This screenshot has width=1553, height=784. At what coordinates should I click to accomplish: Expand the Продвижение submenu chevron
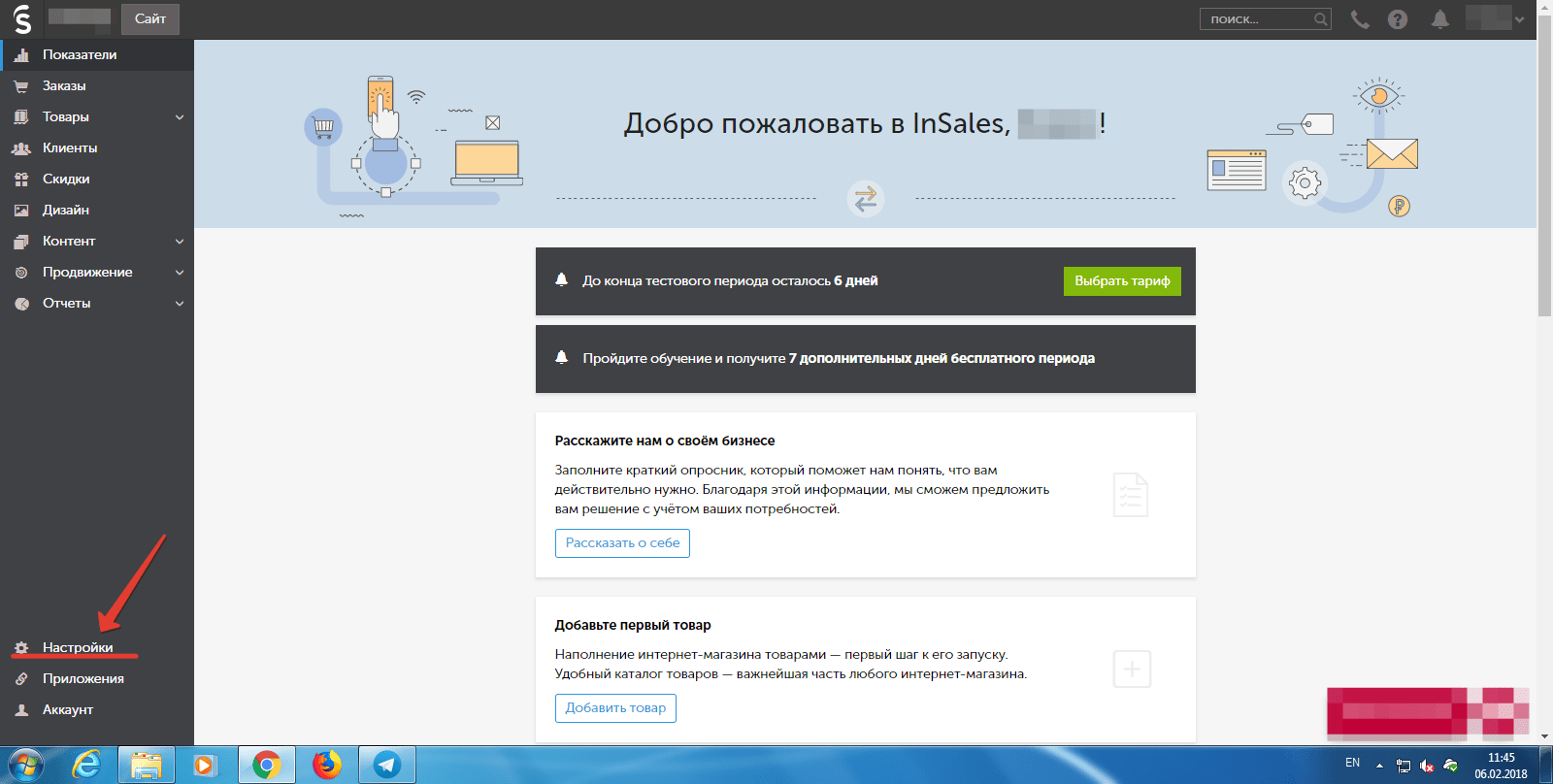[180, 273]
